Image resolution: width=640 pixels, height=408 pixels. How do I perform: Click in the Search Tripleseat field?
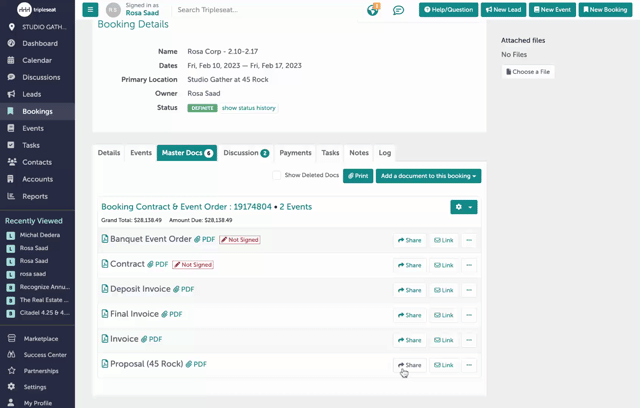click(x=260, y=10)
